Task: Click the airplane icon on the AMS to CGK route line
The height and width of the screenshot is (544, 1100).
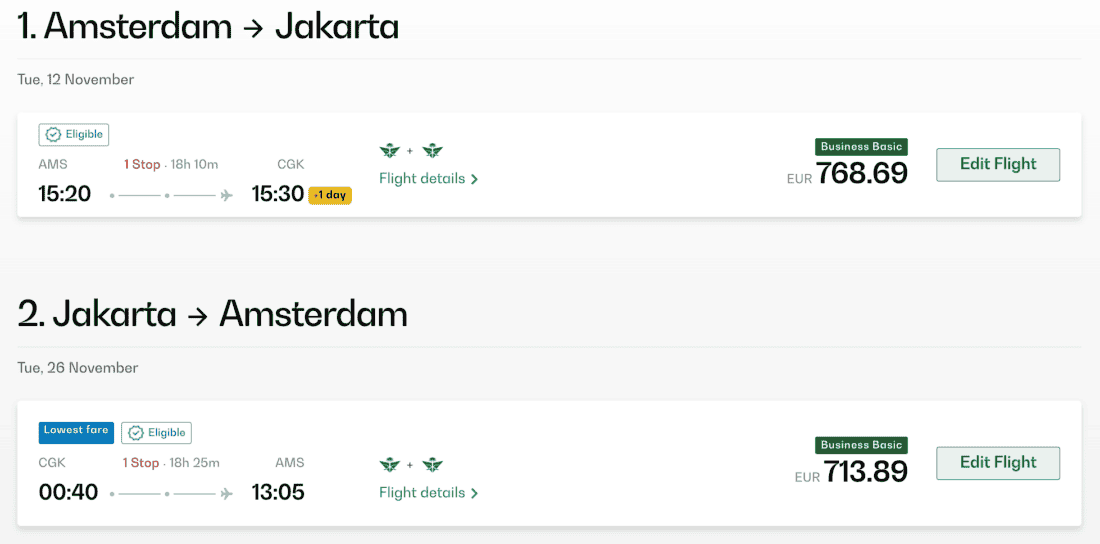Action: 227,195
